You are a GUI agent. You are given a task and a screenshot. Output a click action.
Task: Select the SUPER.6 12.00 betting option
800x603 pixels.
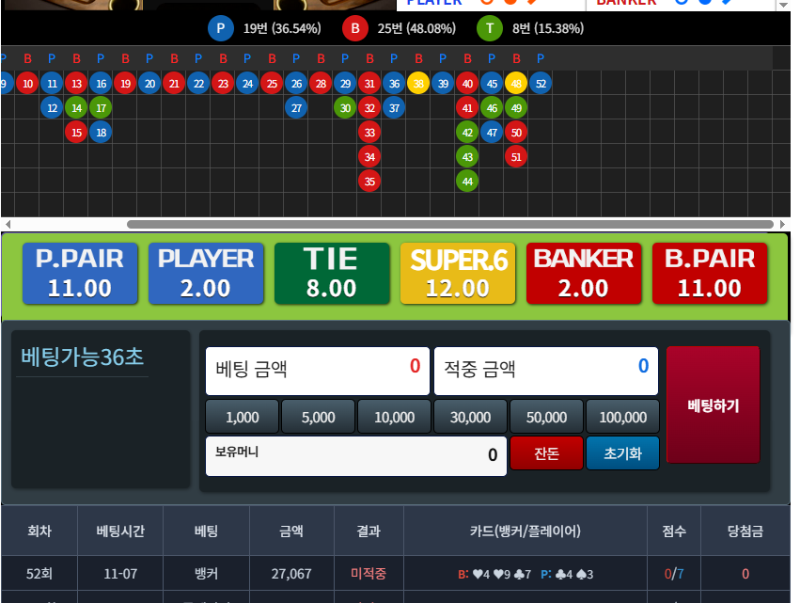(457, 272)
